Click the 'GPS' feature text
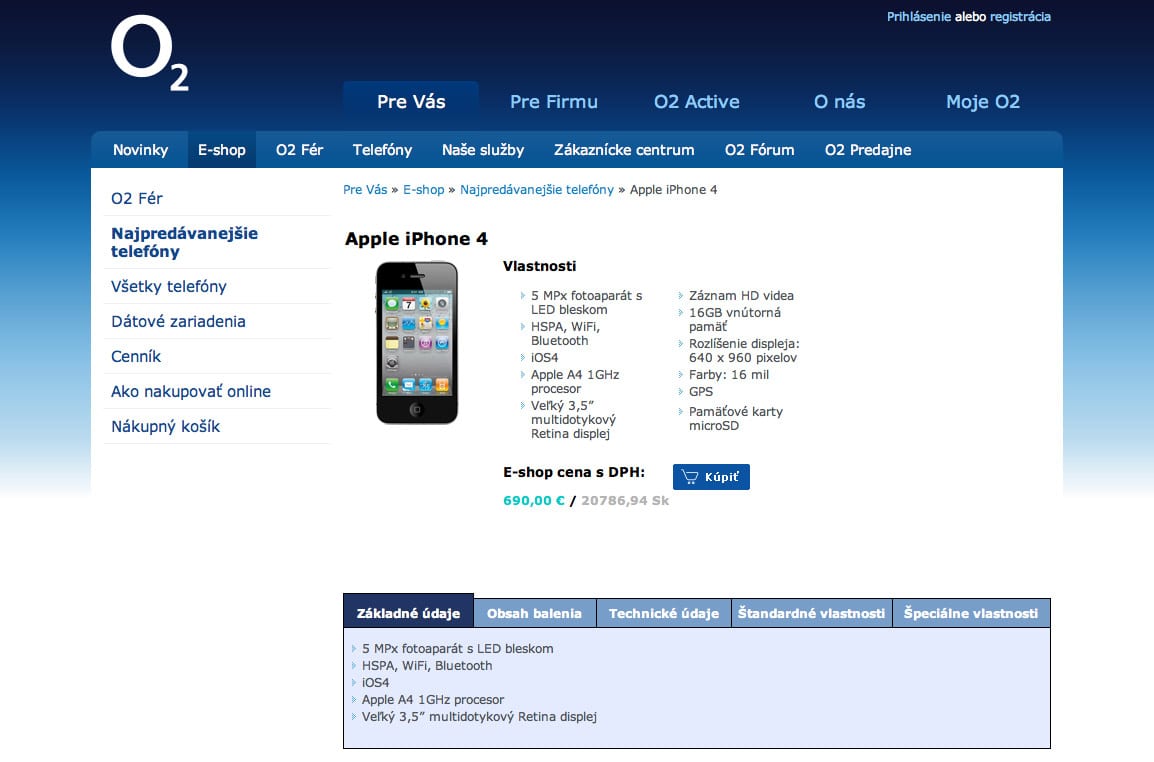The image size is (1154, 762). click(701, 392)
